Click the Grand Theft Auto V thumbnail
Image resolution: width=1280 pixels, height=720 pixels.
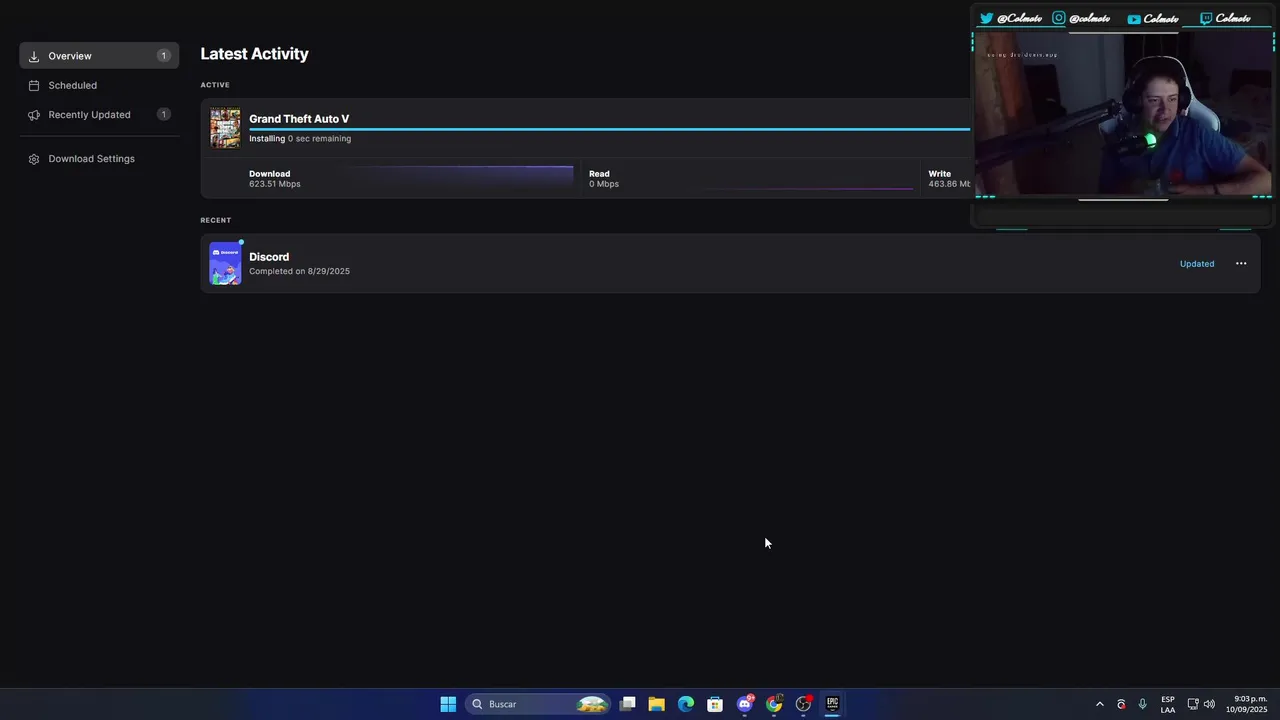(x=225, y=128)
